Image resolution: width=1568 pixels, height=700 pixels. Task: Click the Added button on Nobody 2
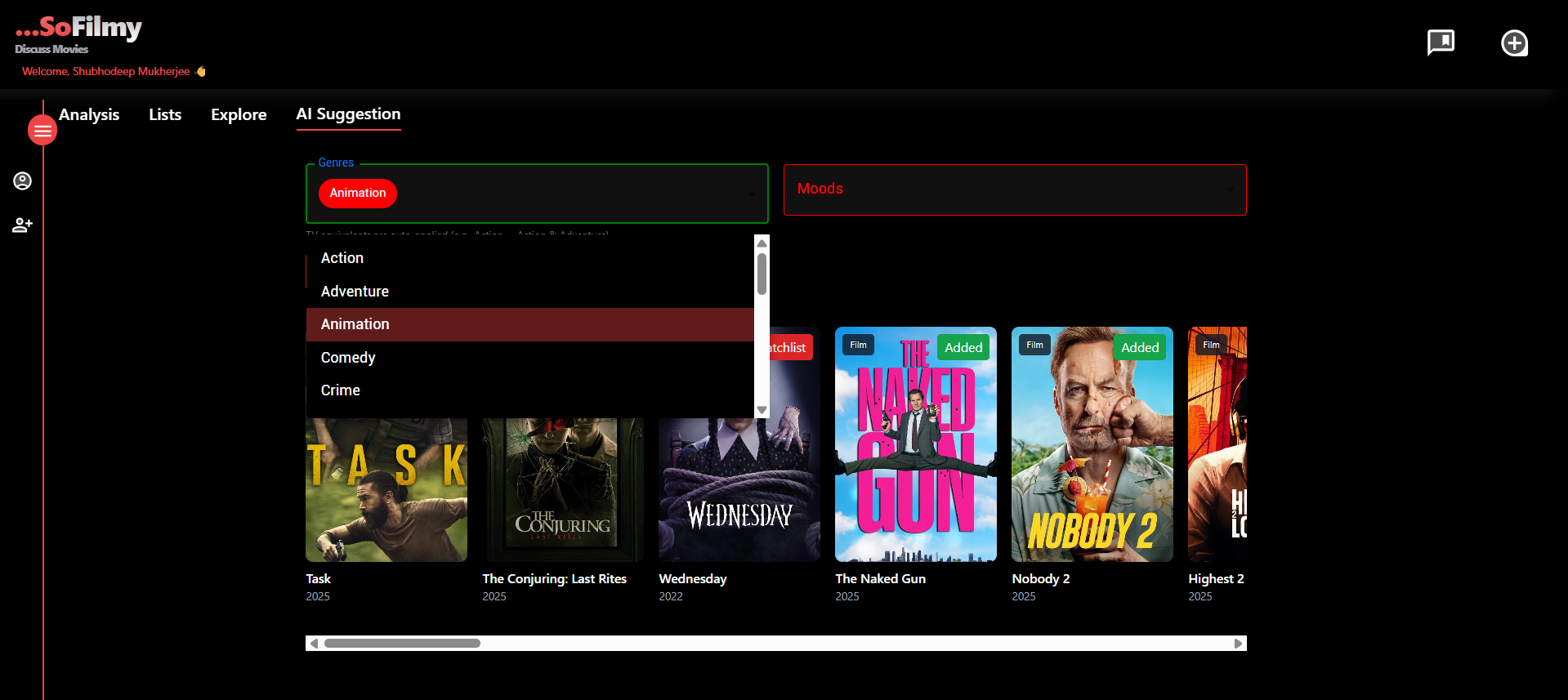tap(1140, 347)
